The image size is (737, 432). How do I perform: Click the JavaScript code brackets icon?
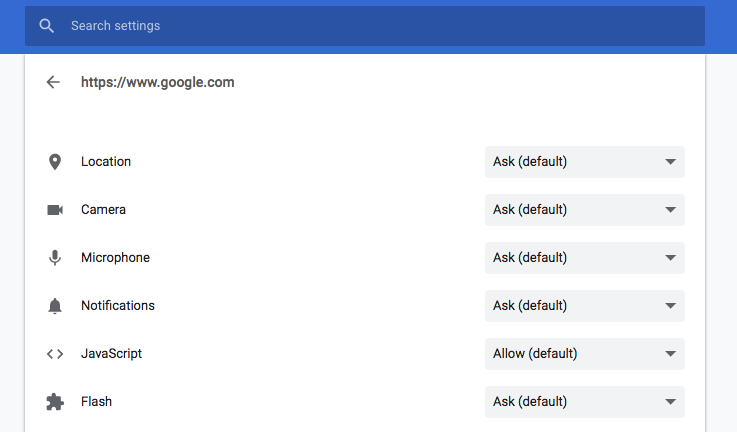click(55, 354)
